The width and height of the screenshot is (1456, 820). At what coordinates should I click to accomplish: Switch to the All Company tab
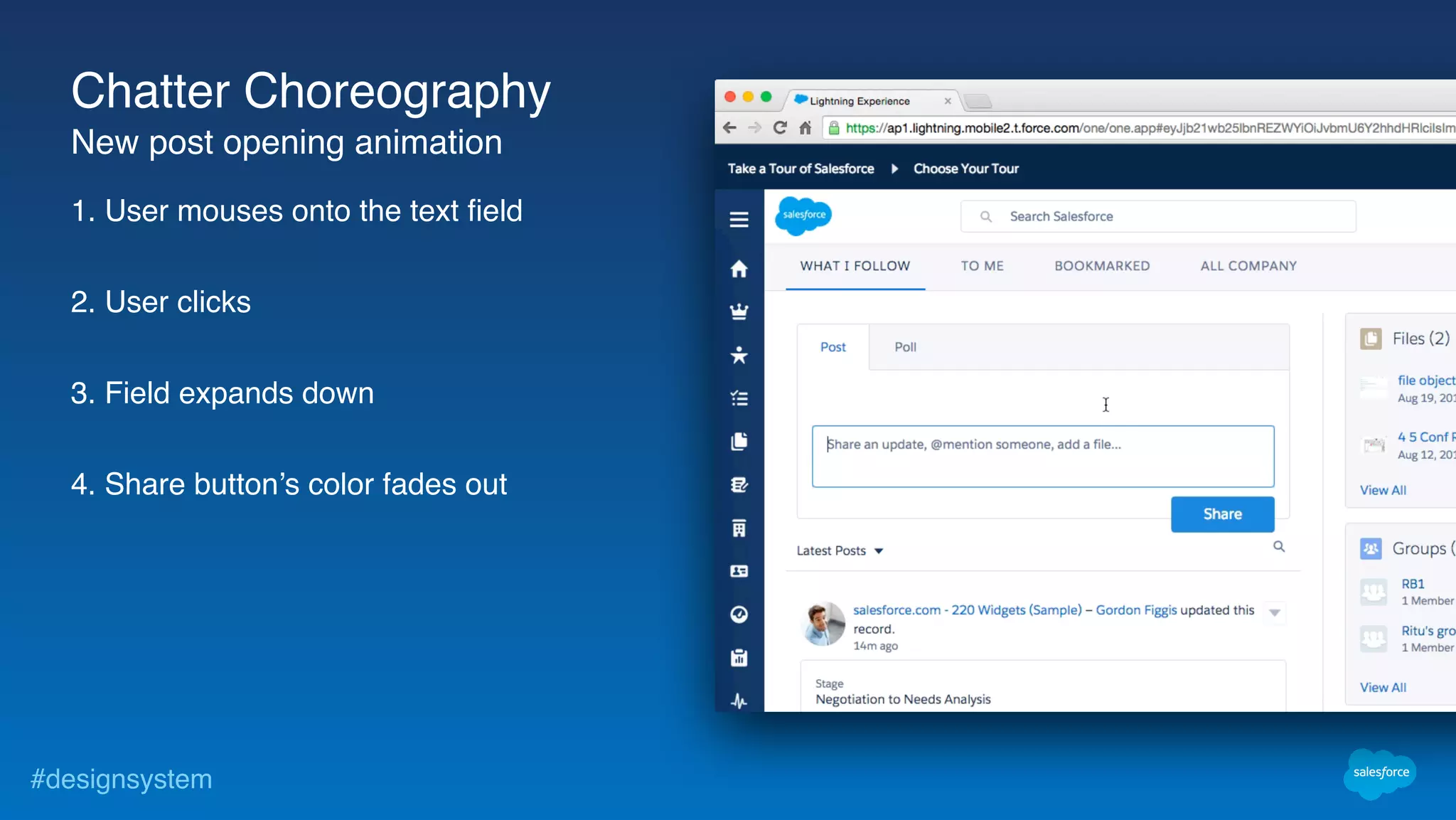pos(1248,266)
